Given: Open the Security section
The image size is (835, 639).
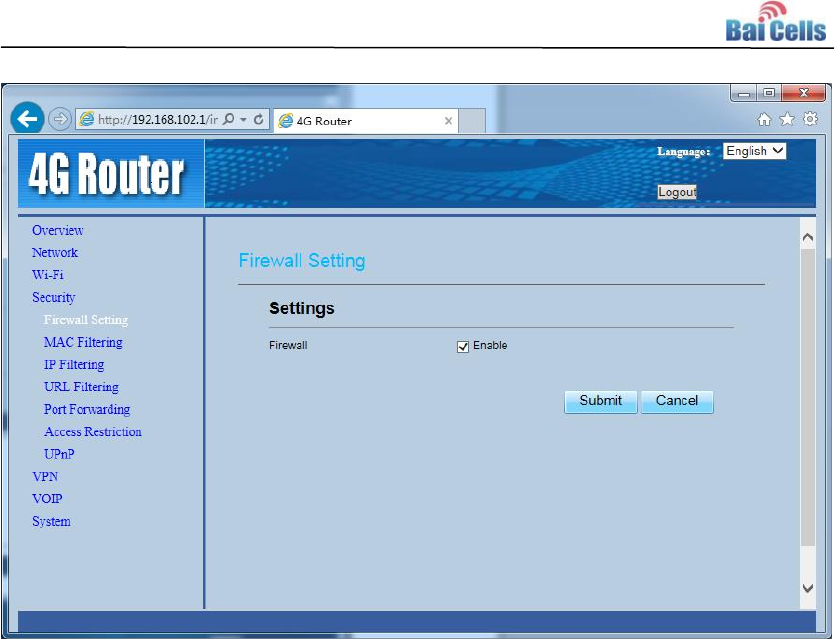Looking at the screenshot, I should (x=54, y=297).
